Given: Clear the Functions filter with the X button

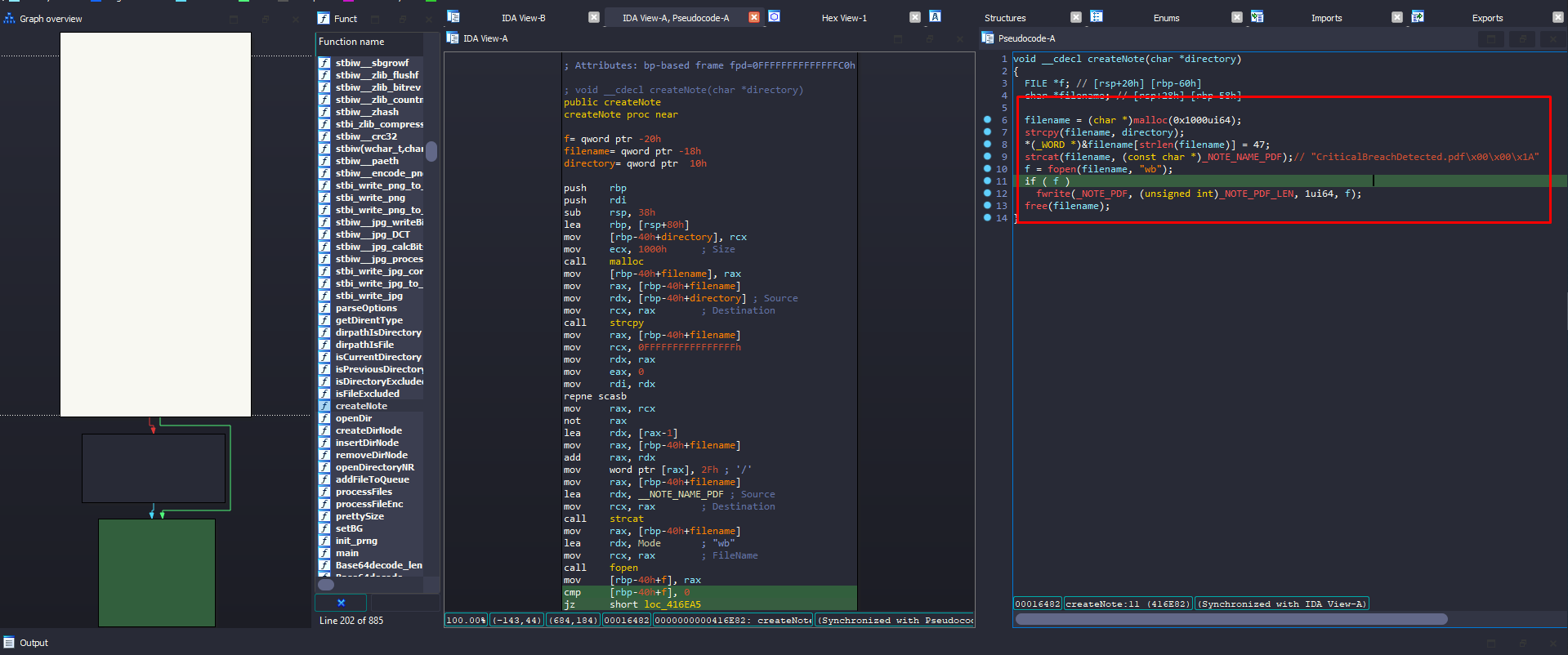Looking at the screenshot, I should click(341, 603).
